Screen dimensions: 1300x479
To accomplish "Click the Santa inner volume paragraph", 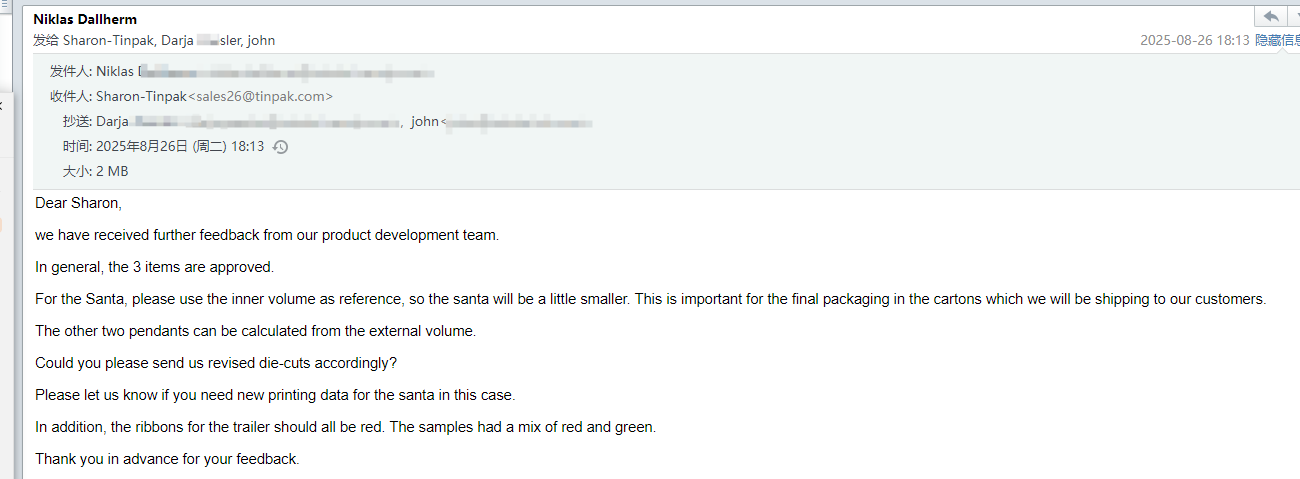I will click(x=650, y=299).
